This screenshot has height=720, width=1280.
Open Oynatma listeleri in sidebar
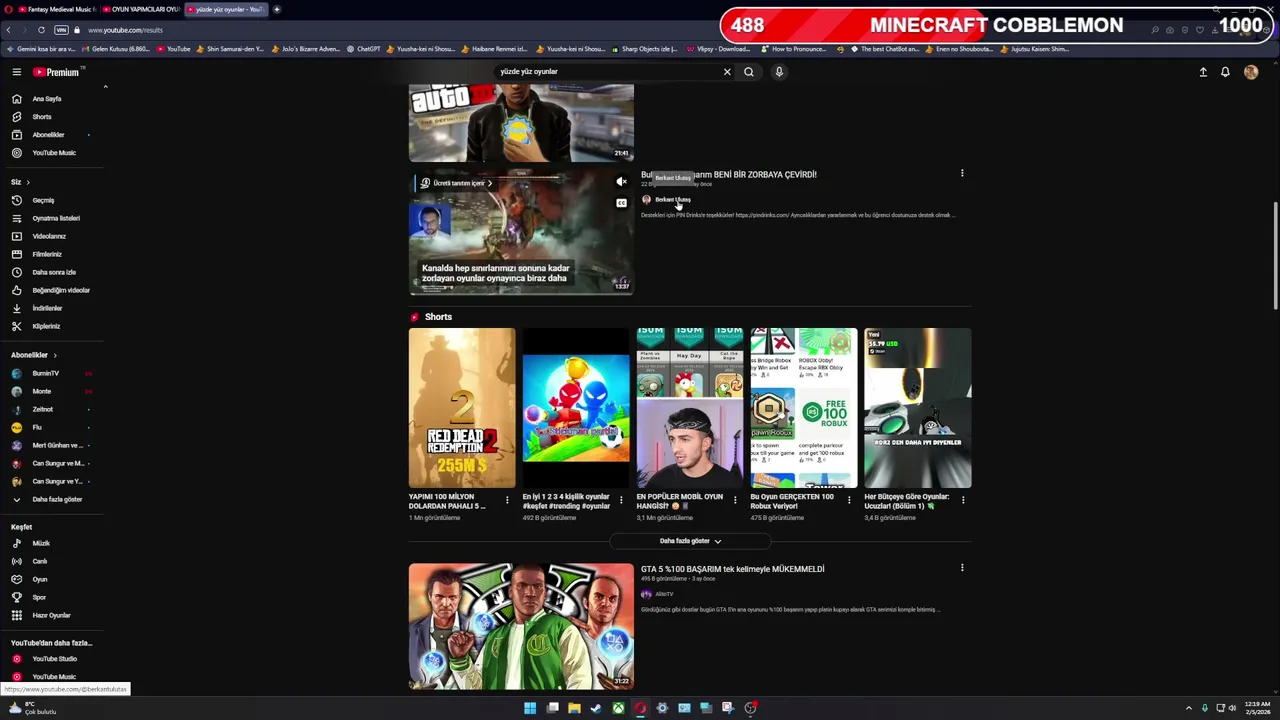(56, 218)
